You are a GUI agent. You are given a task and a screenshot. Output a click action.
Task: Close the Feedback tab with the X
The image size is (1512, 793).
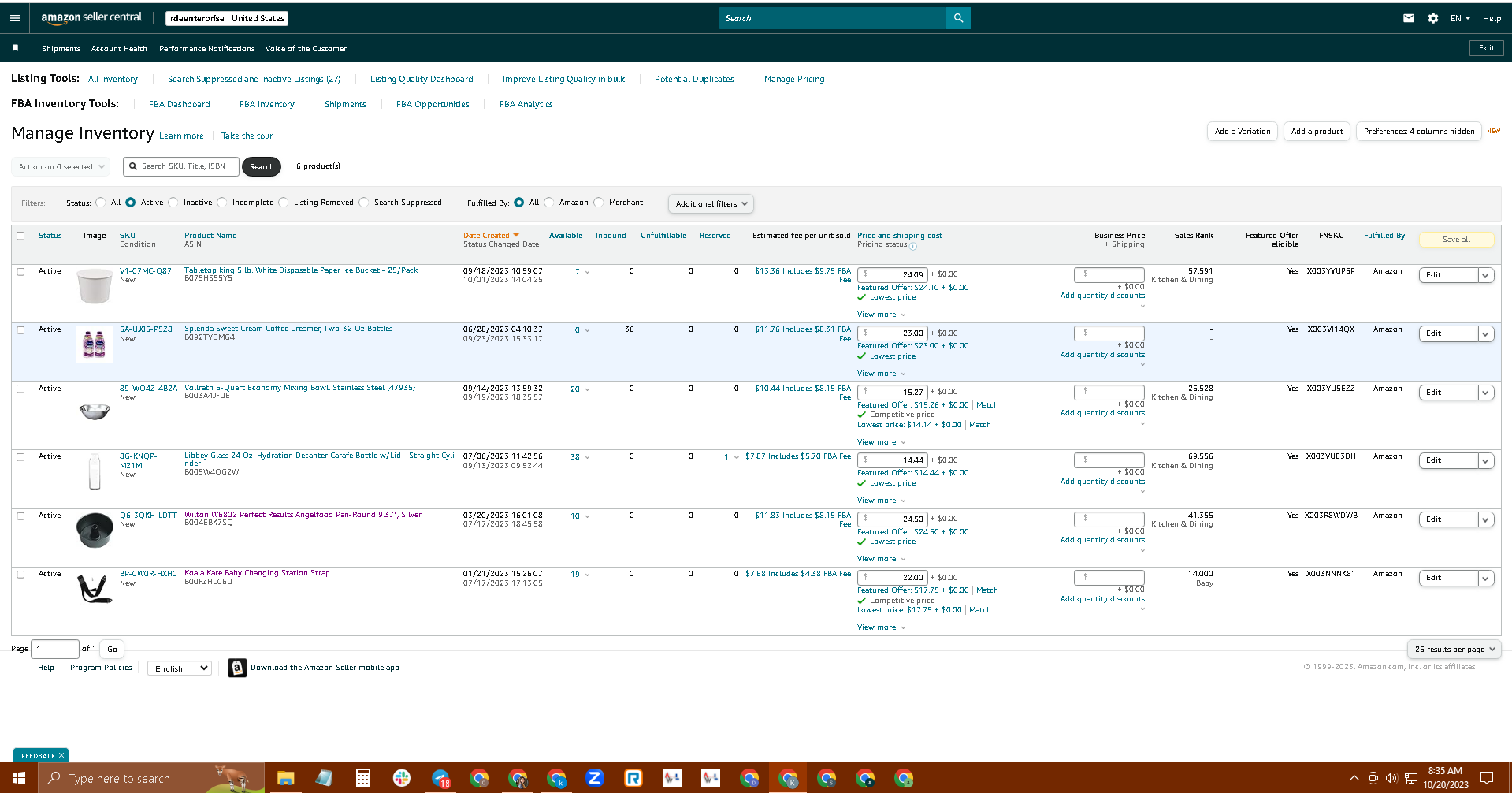pyautogui.click(x=61, y=755)
